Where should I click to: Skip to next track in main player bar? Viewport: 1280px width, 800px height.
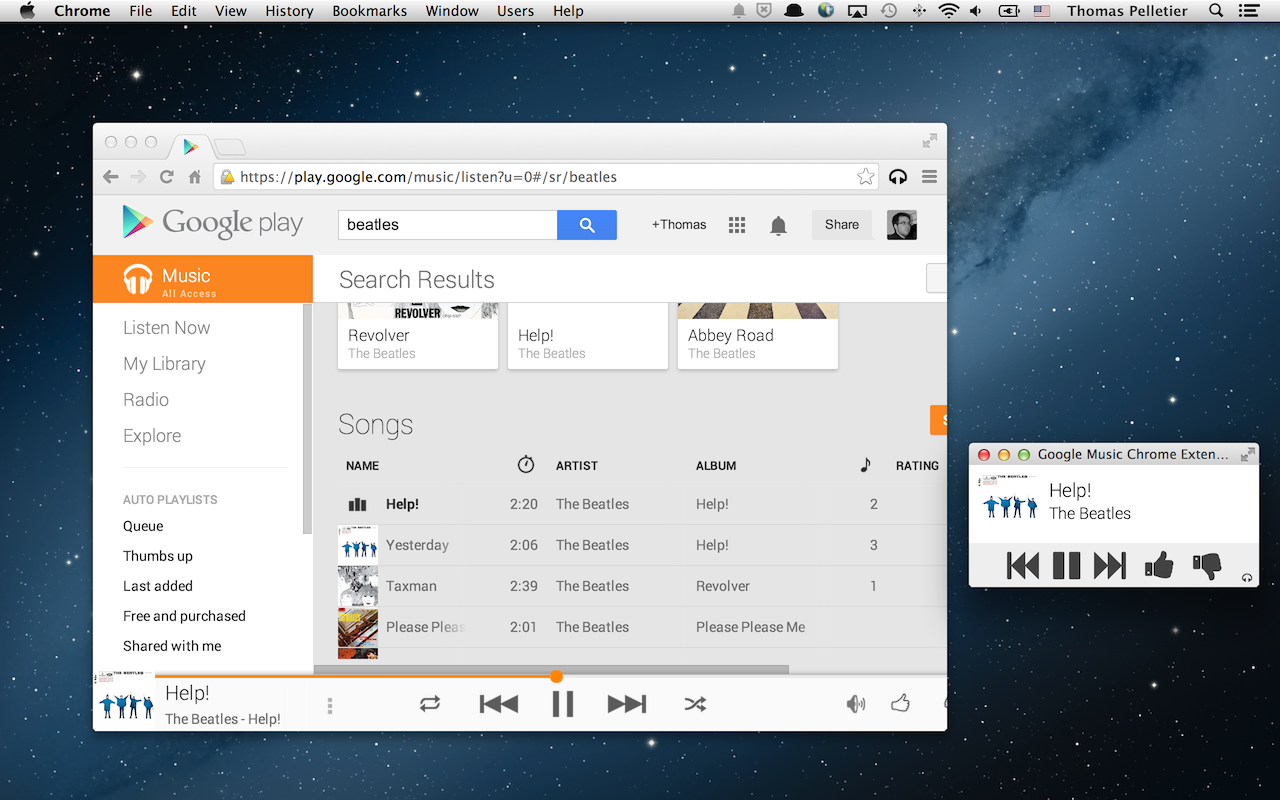[627, 704]
